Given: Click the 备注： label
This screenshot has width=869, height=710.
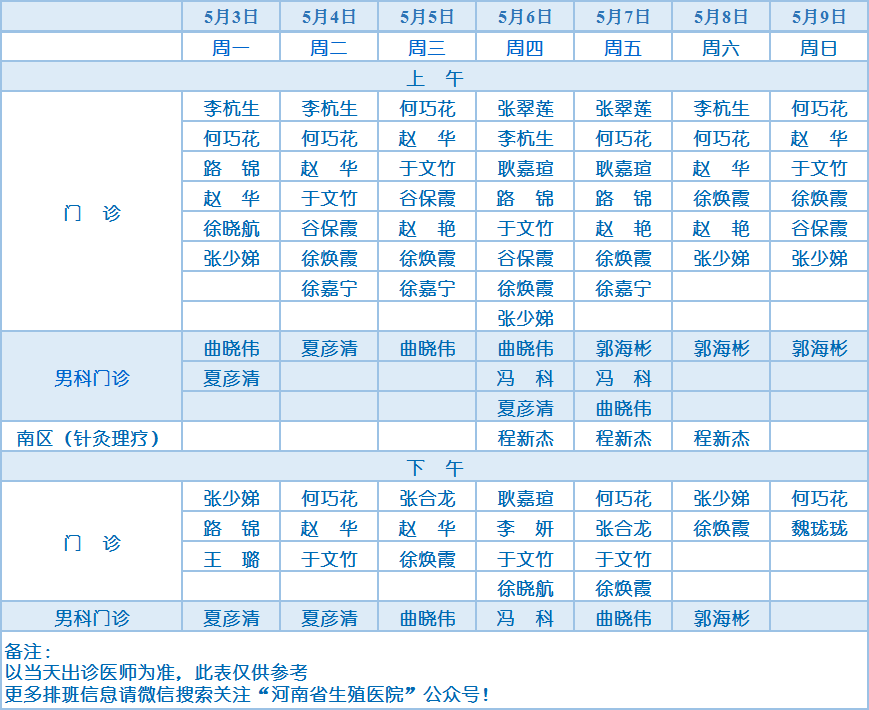Looking at the screenshot, I should pos(28,651).
